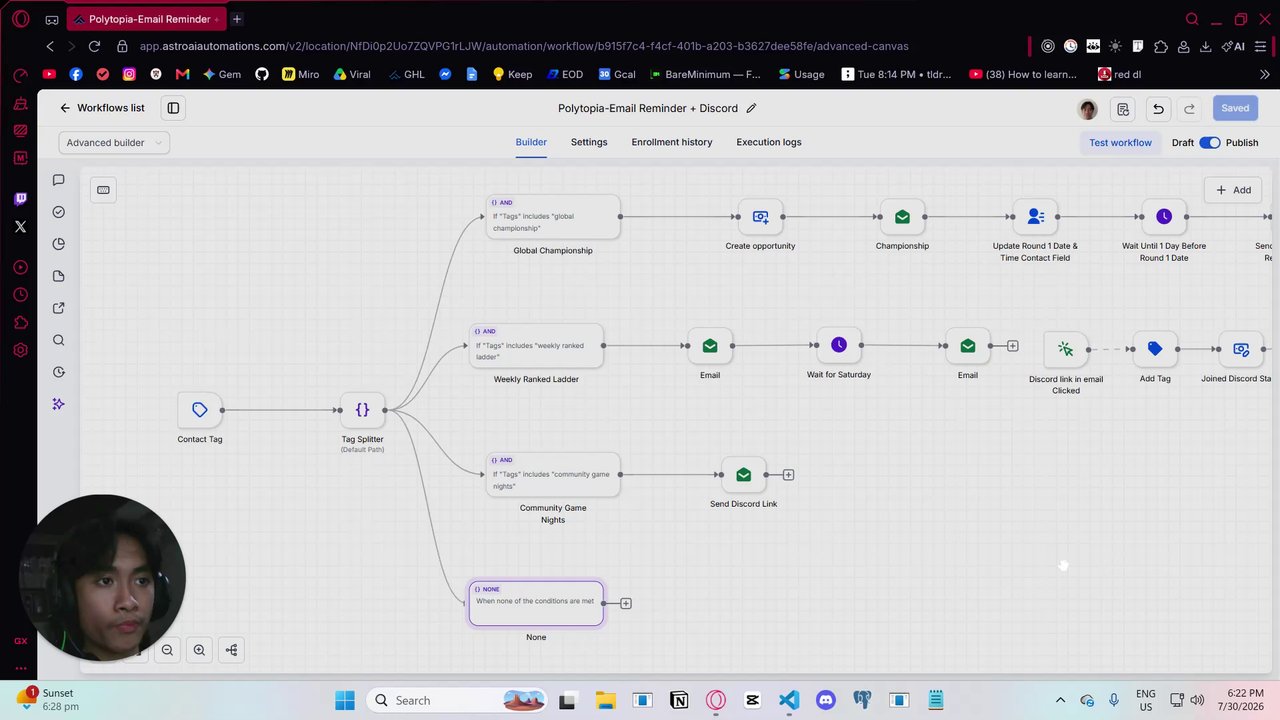Switch to the Builder tab
The image size is (1280, 720).
(531, 142)
